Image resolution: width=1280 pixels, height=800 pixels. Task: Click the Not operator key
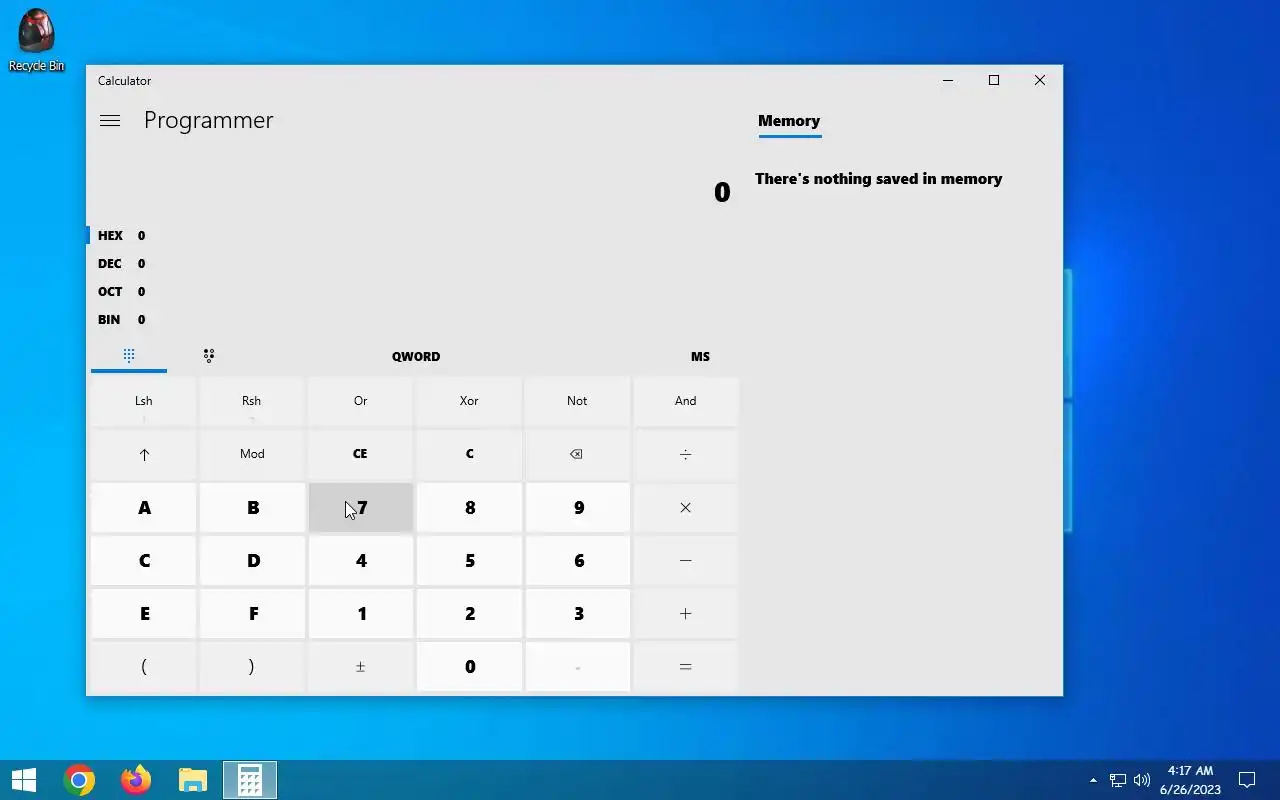pyautogui.click(x=577, y=401)
